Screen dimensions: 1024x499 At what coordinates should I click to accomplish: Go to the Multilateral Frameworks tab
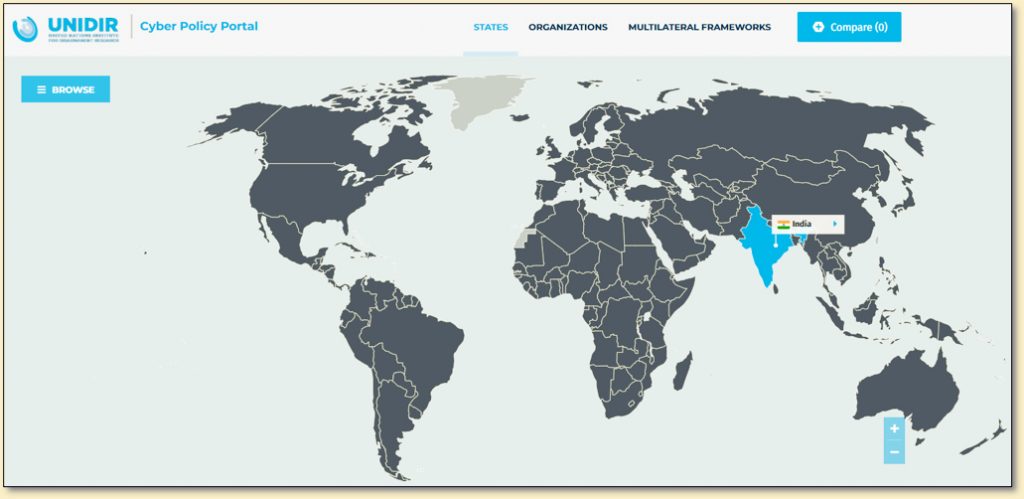coord(699,27)
